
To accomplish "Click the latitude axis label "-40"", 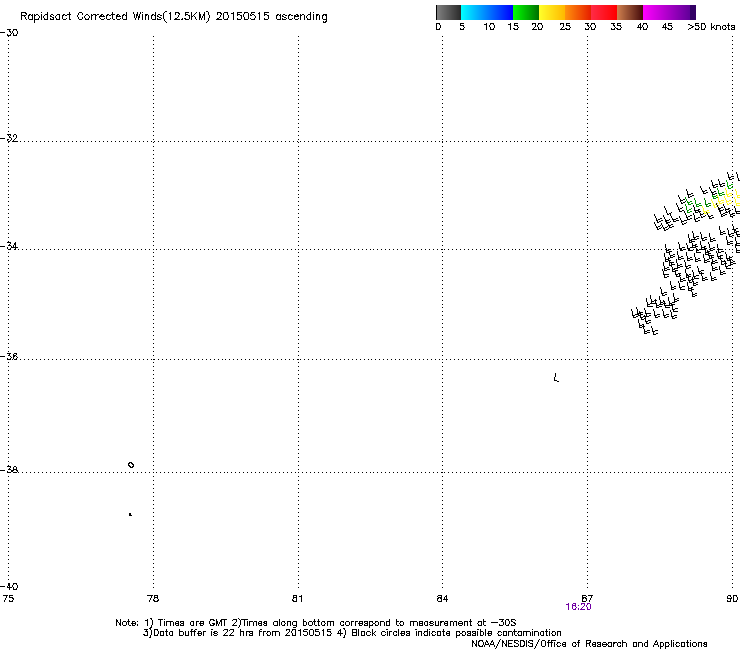I will click(9, 586).
